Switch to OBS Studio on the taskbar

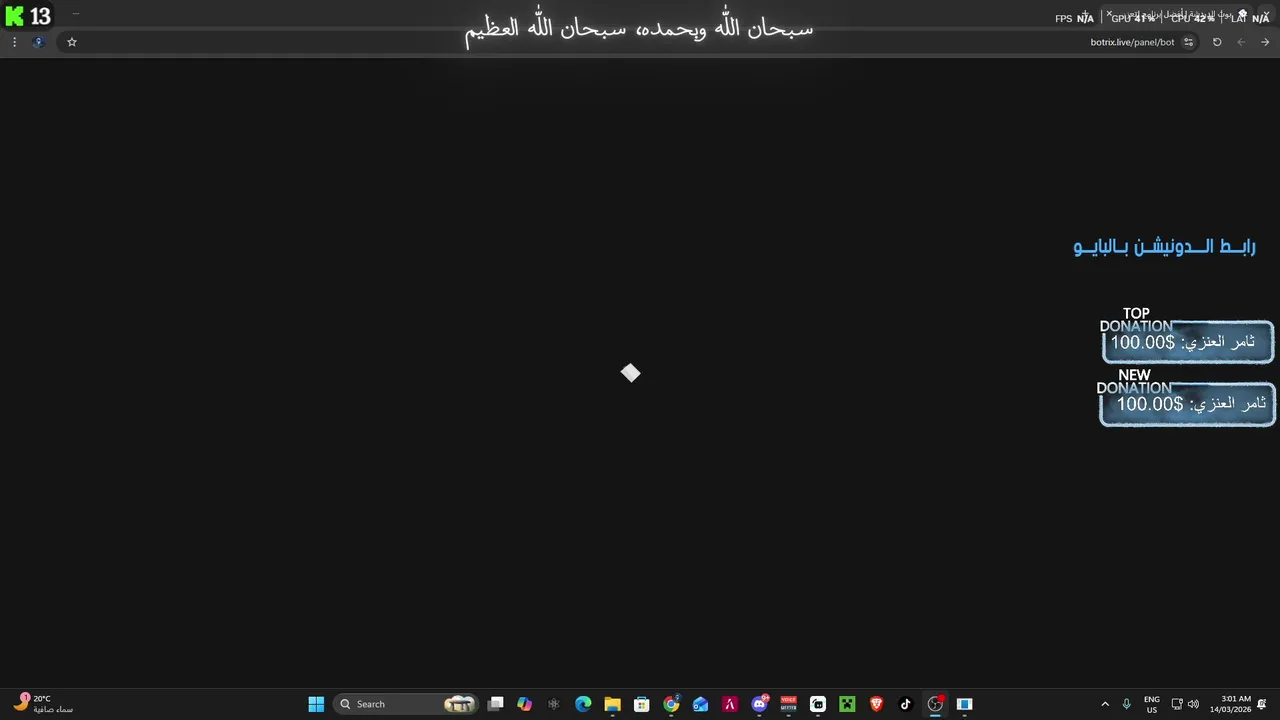point(935,704)
